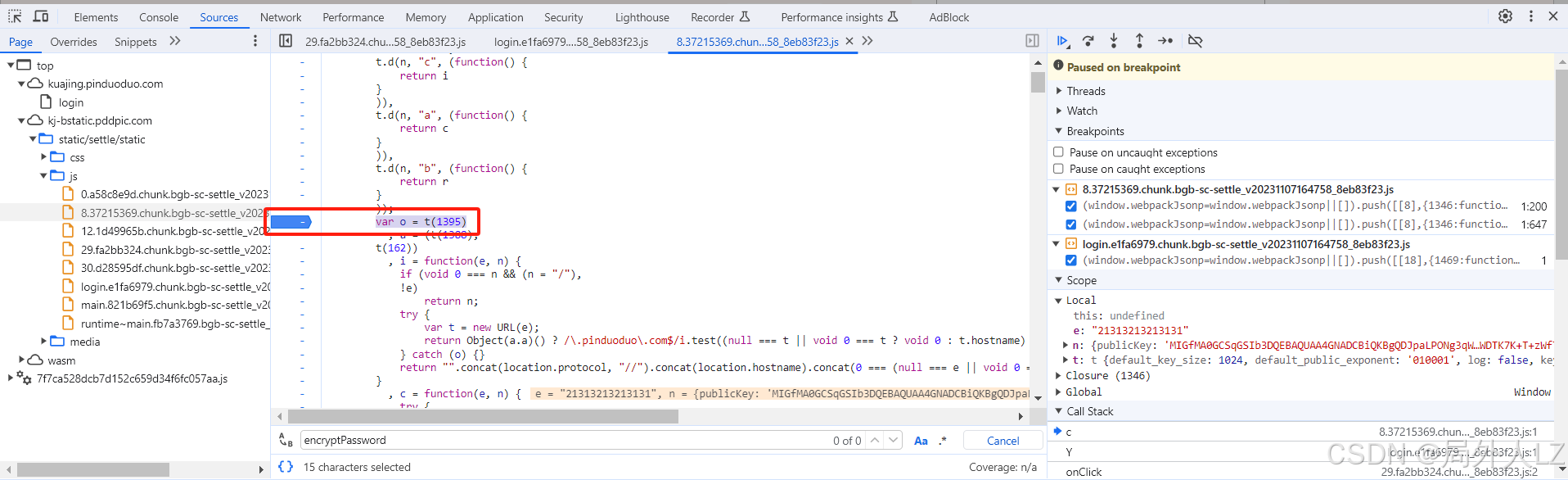Expand the wasm tree node
The height and width of the screenshot is (480, 1568).
[x=21, y=360]
